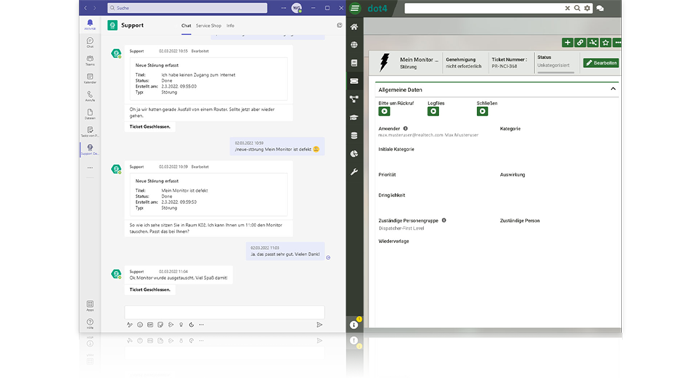Open sticker picker in compose toolbar

click(x=160, y=325)
